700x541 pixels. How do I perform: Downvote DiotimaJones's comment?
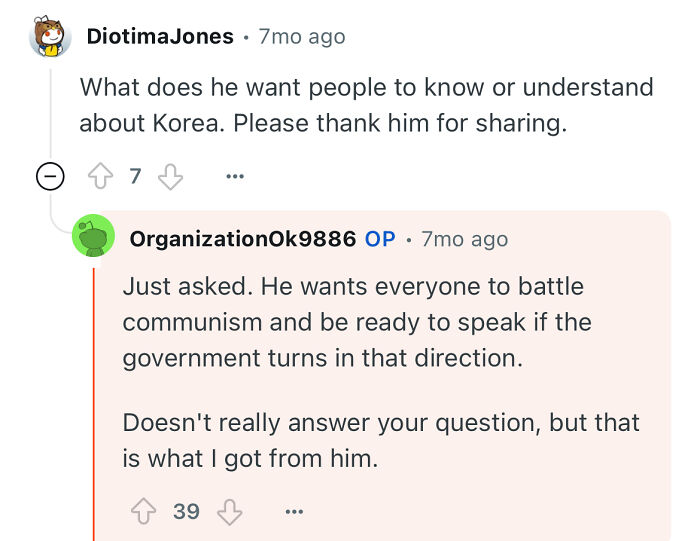171,177
